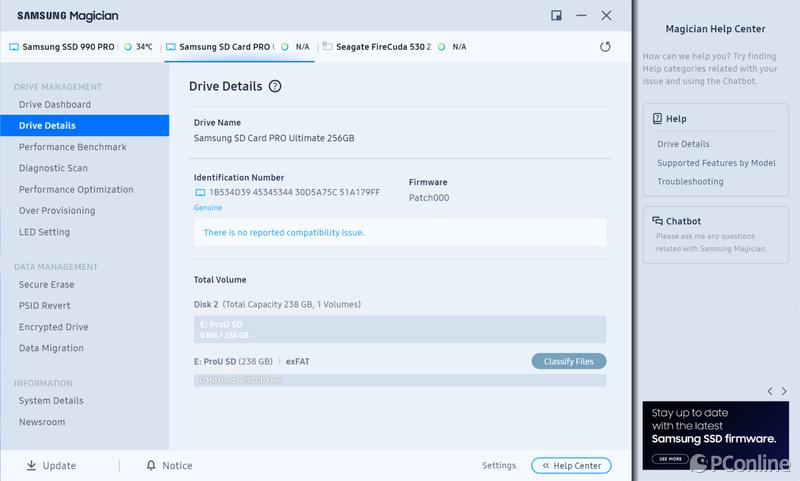Select the Seagate FireCuda 530 drive tab
The height and width of the screenshot is (481, 800).
(395, 47)
